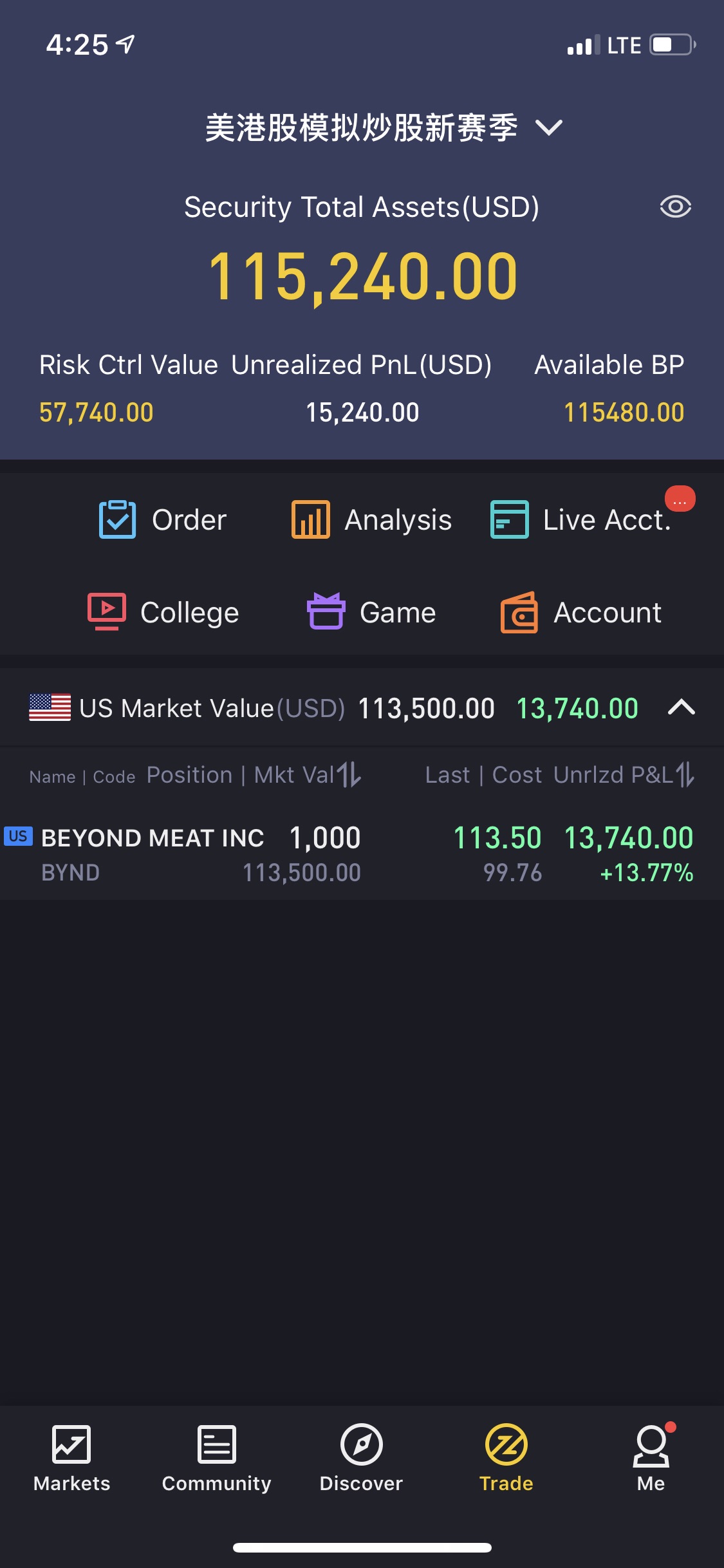The width and height of the screenshot is (724, 1568).
Task: Tap the Live Acct. card icon
Action: [x=509, y=519]
